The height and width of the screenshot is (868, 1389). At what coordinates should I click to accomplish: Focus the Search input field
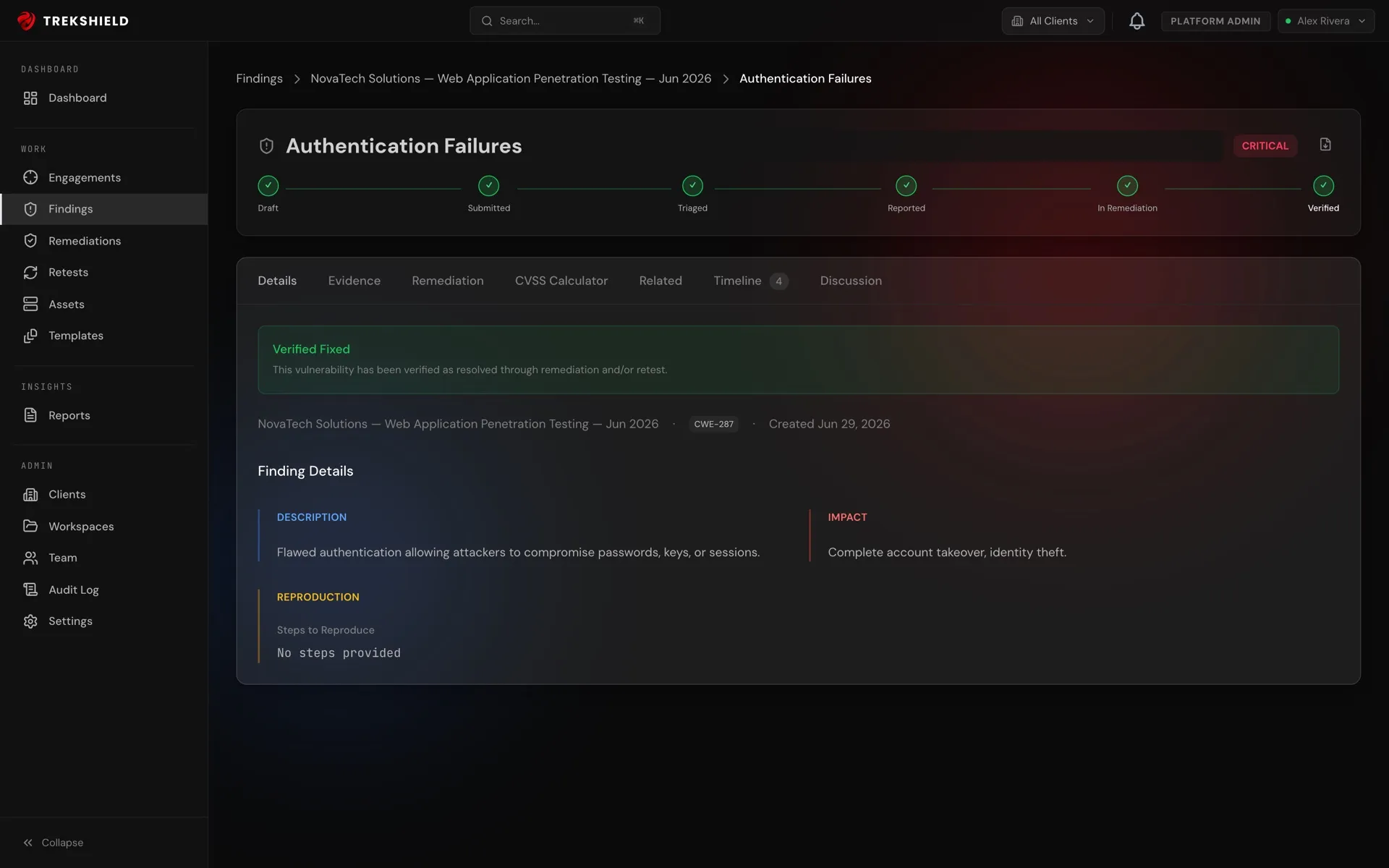pyautogui.click(x=564, y=21)
